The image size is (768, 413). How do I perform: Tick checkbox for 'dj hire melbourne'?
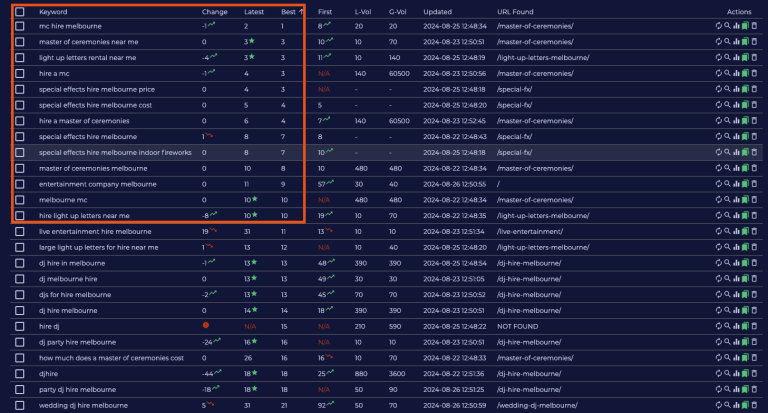20,311
